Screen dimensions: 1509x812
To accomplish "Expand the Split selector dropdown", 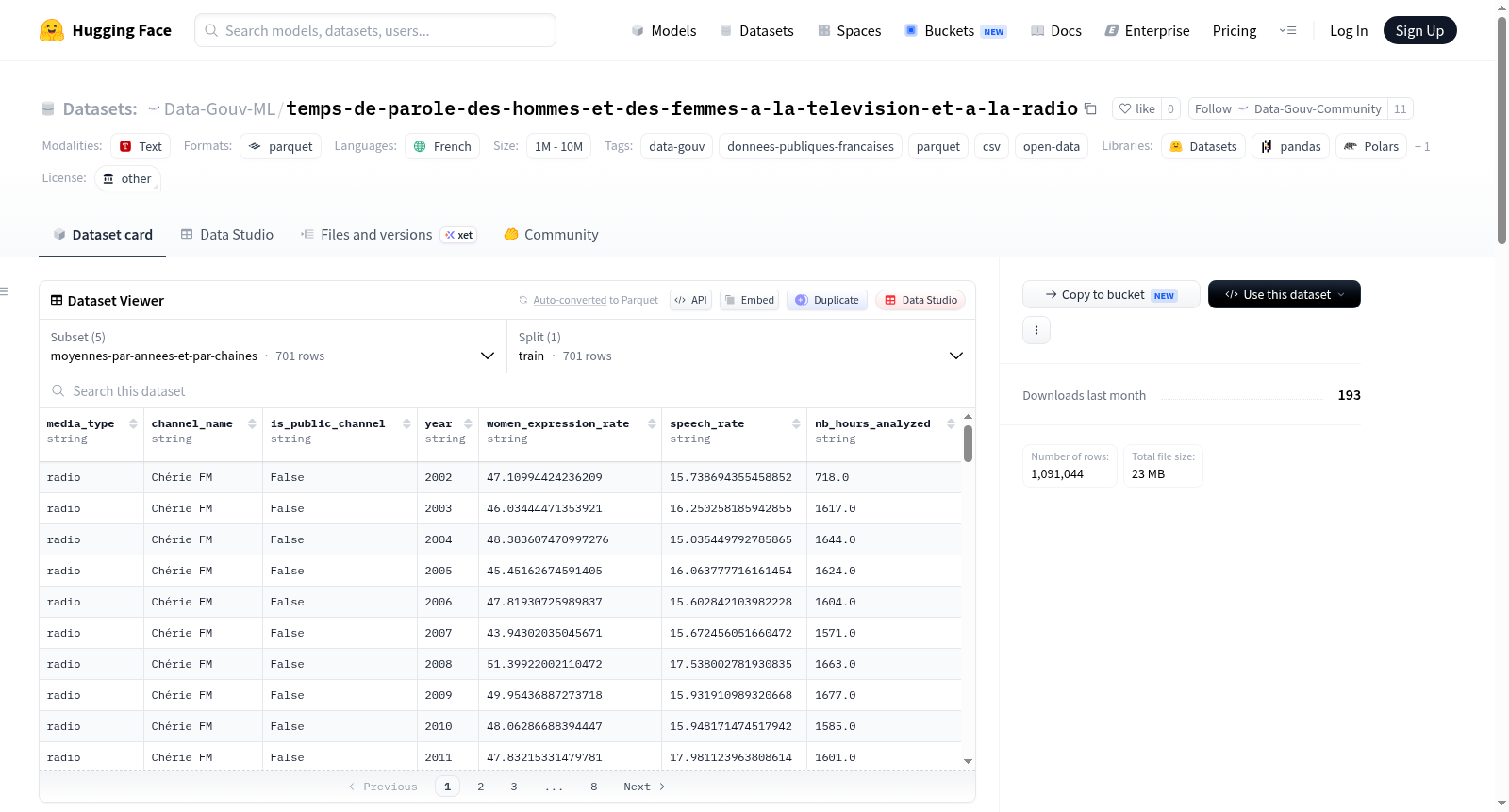I will 741,346.
